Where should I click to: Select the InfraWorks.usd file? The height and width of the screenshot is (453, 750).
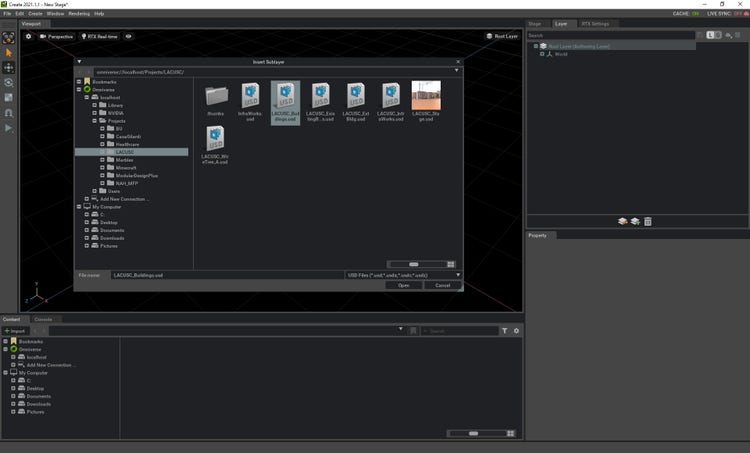(250, 102)
